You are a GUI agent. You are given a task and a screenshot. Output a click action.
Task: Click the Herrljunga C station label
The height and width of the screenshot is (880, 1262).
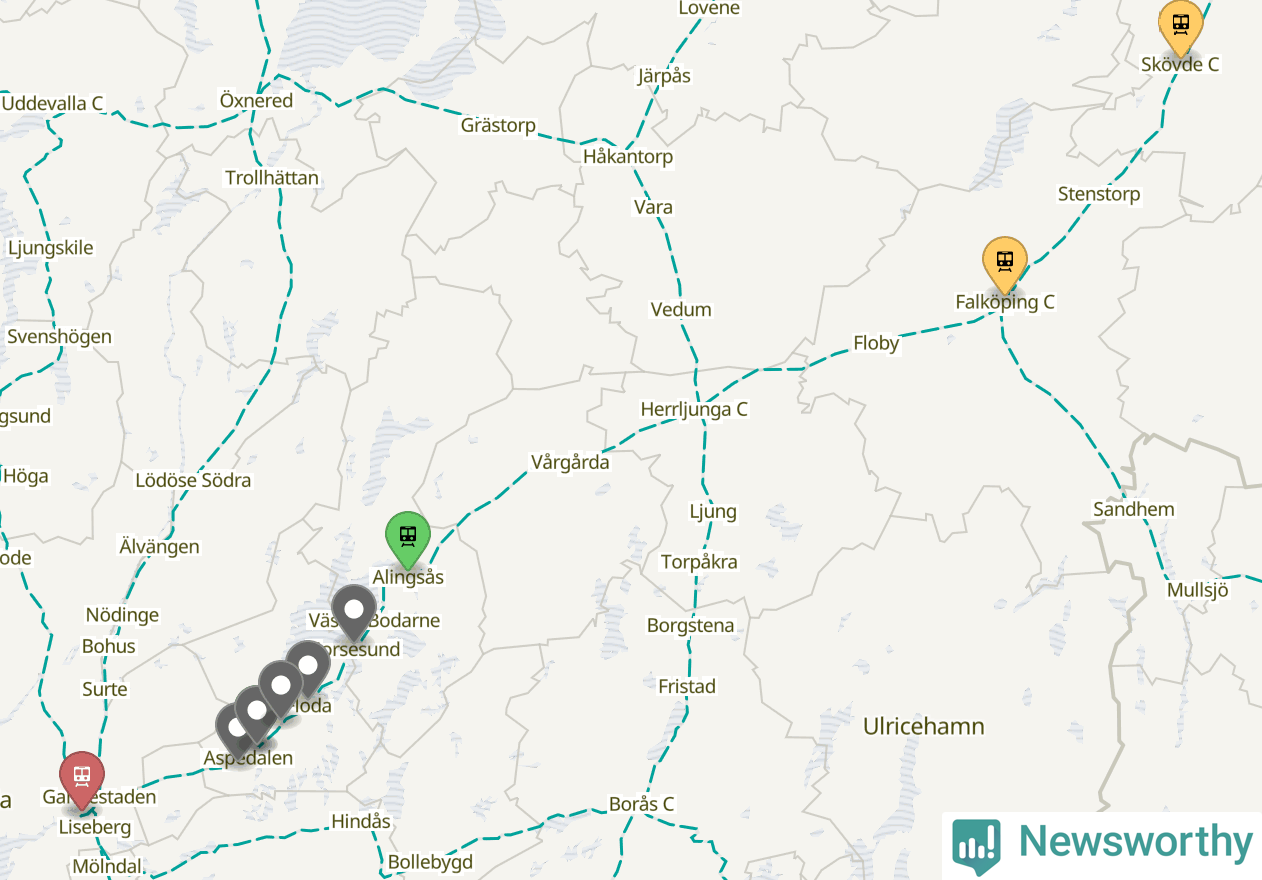tap(694, 409)
